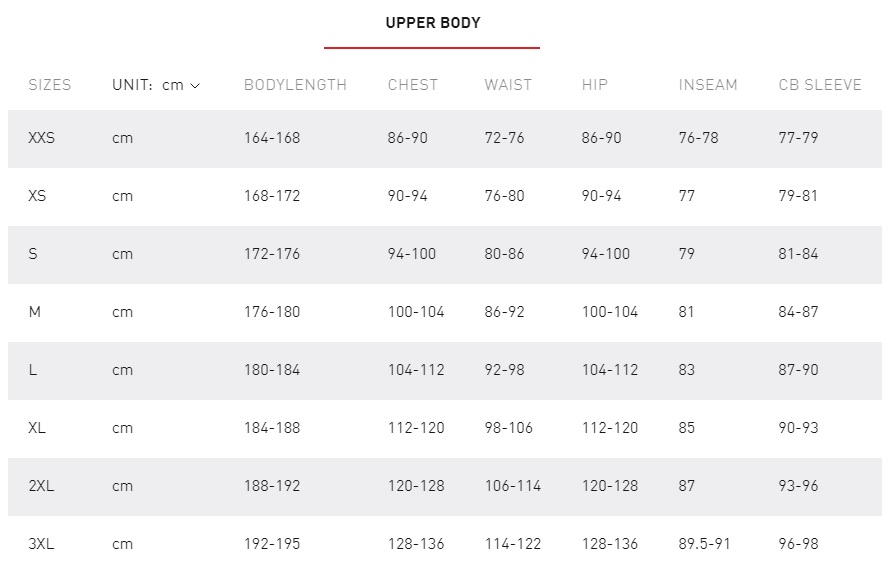
Task: Click the SIZES column header
Action: pyautogui.click(x=50, y=85)
